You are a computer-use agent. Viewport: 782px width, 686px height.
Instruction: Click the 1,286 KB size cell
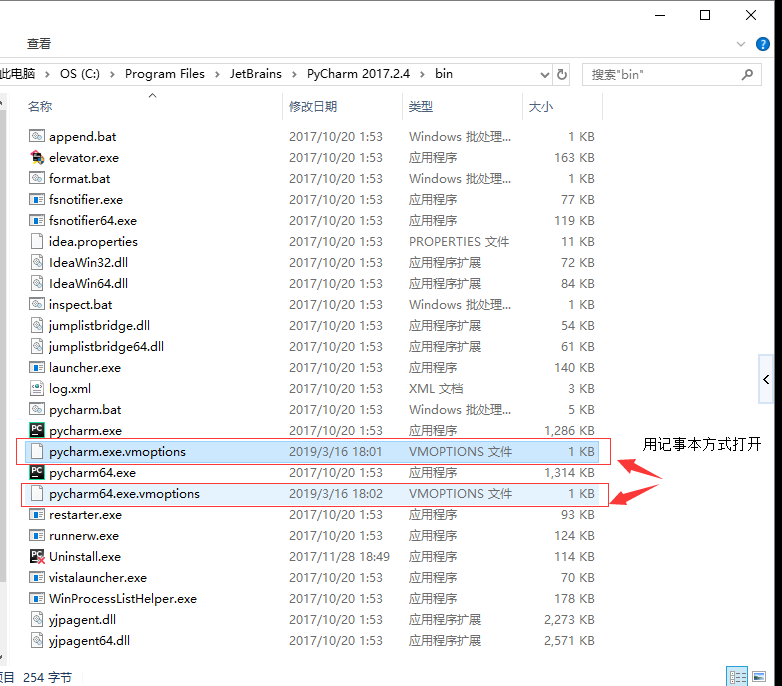click(x=569, y=431)
